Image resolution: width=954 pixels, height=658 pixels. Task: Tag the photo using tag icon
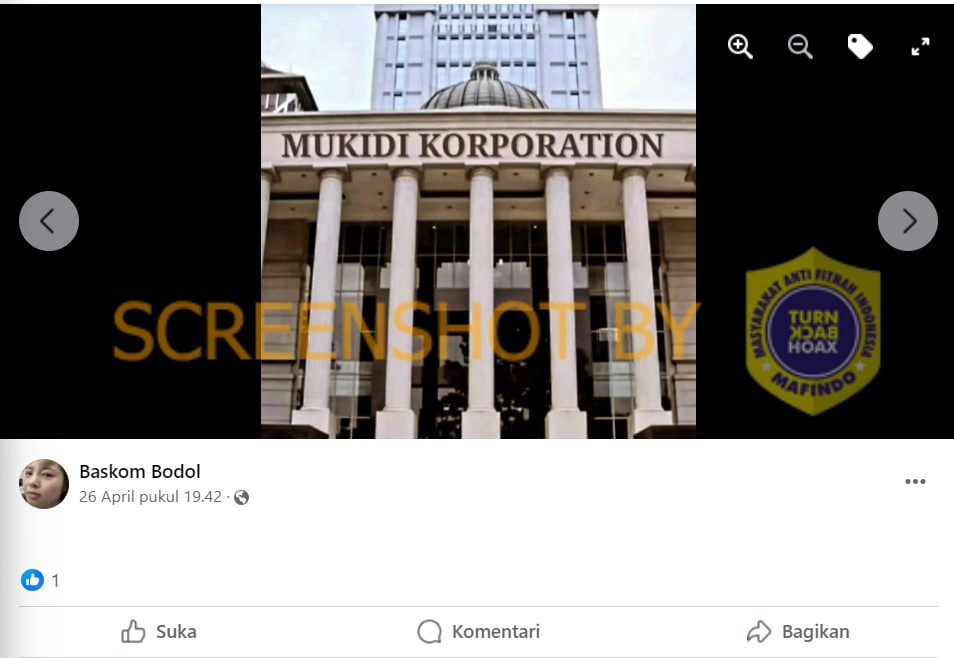point(860,47)
